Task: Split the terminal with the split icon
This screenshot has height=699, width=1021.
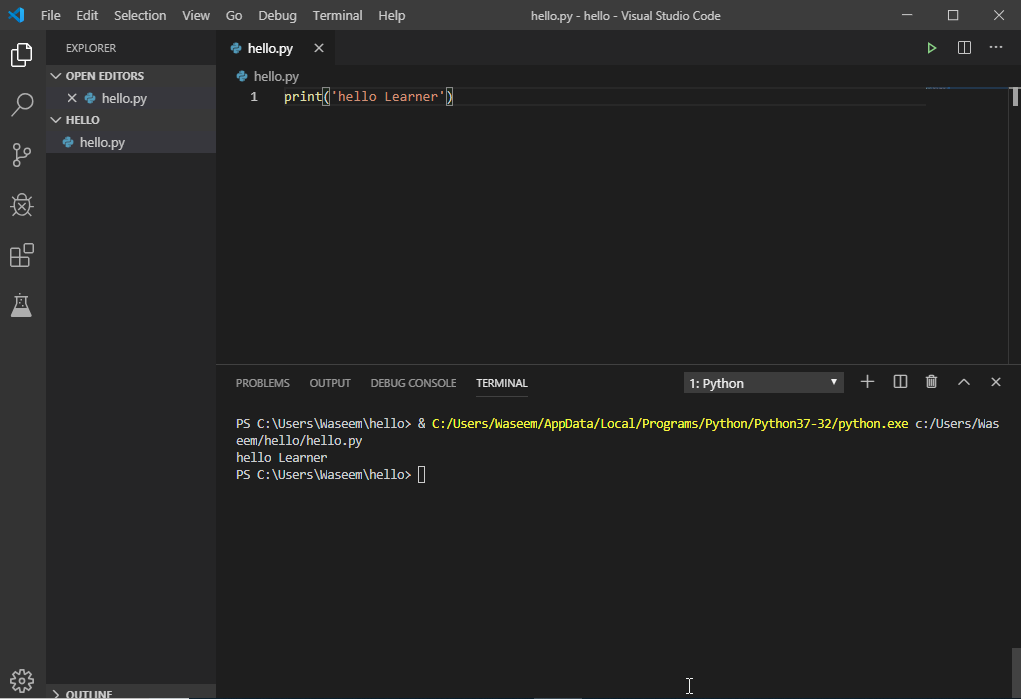Action: pos(899,381)
